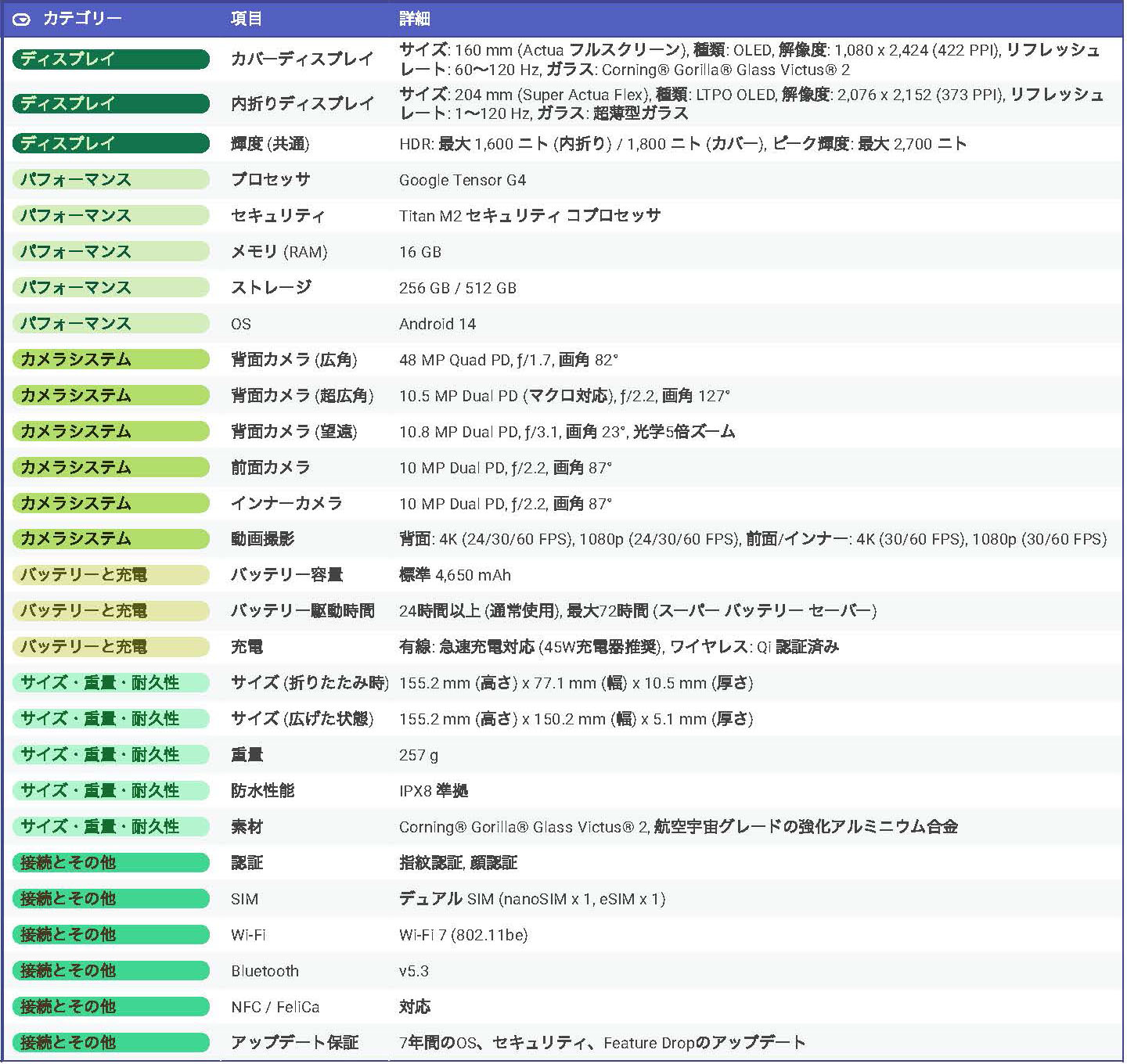This screenshot has width=1127, height=1064.
Task: Select the SIM item cell
Action: coord(244,899)
